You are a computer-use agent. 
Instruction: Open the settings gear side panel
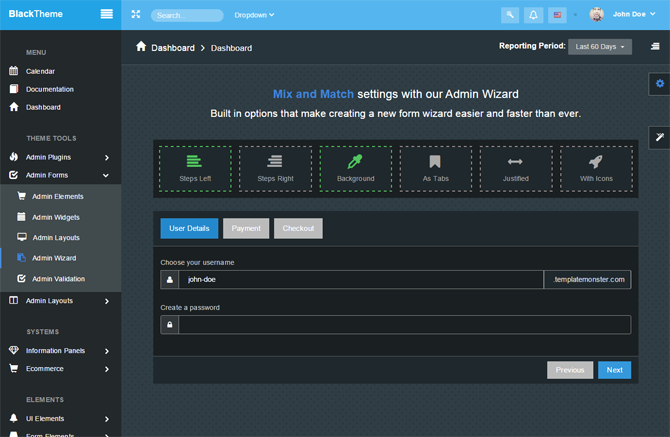[x=659, y=84]
